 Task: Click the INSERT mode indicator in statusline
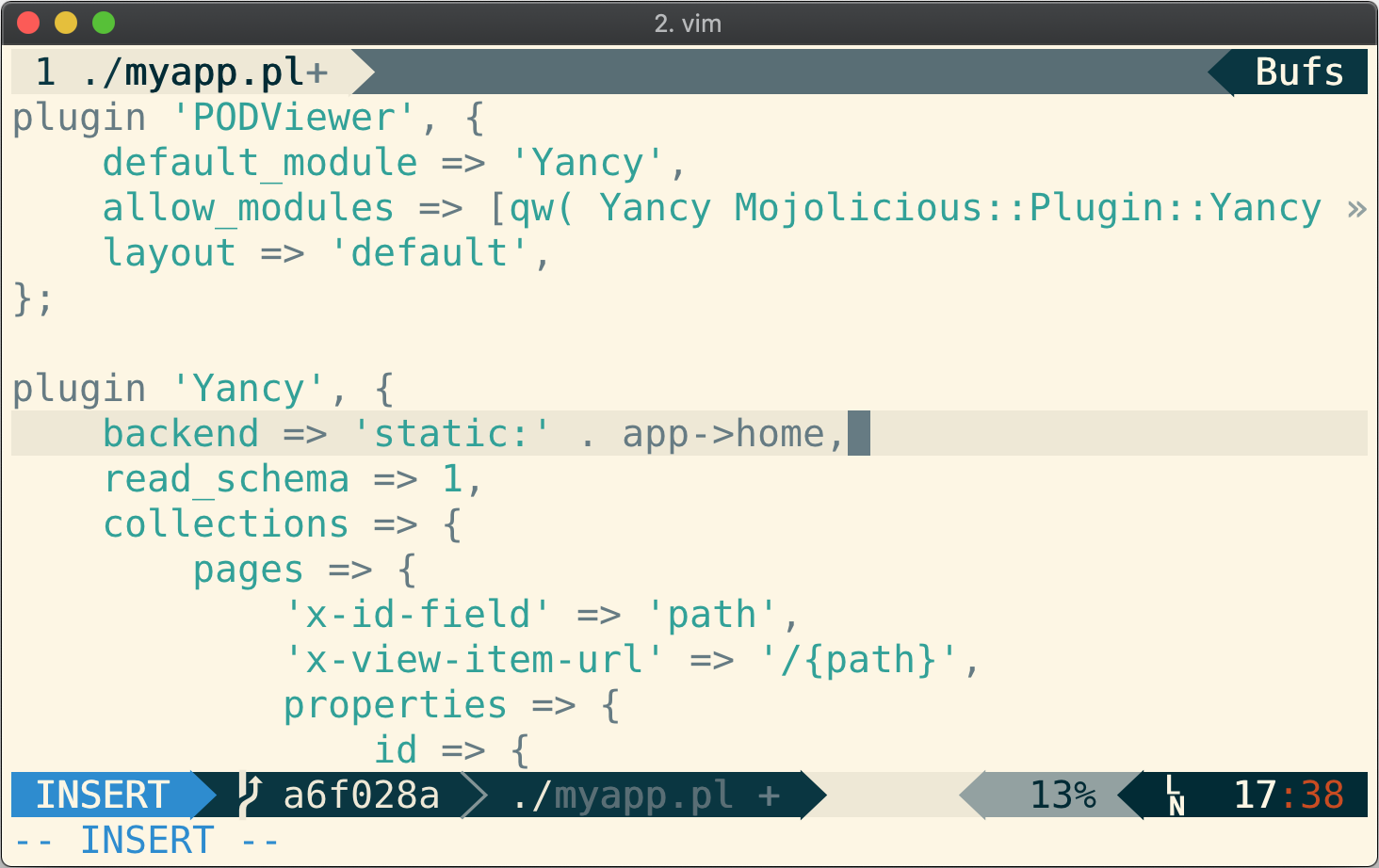tap(102, 796)
